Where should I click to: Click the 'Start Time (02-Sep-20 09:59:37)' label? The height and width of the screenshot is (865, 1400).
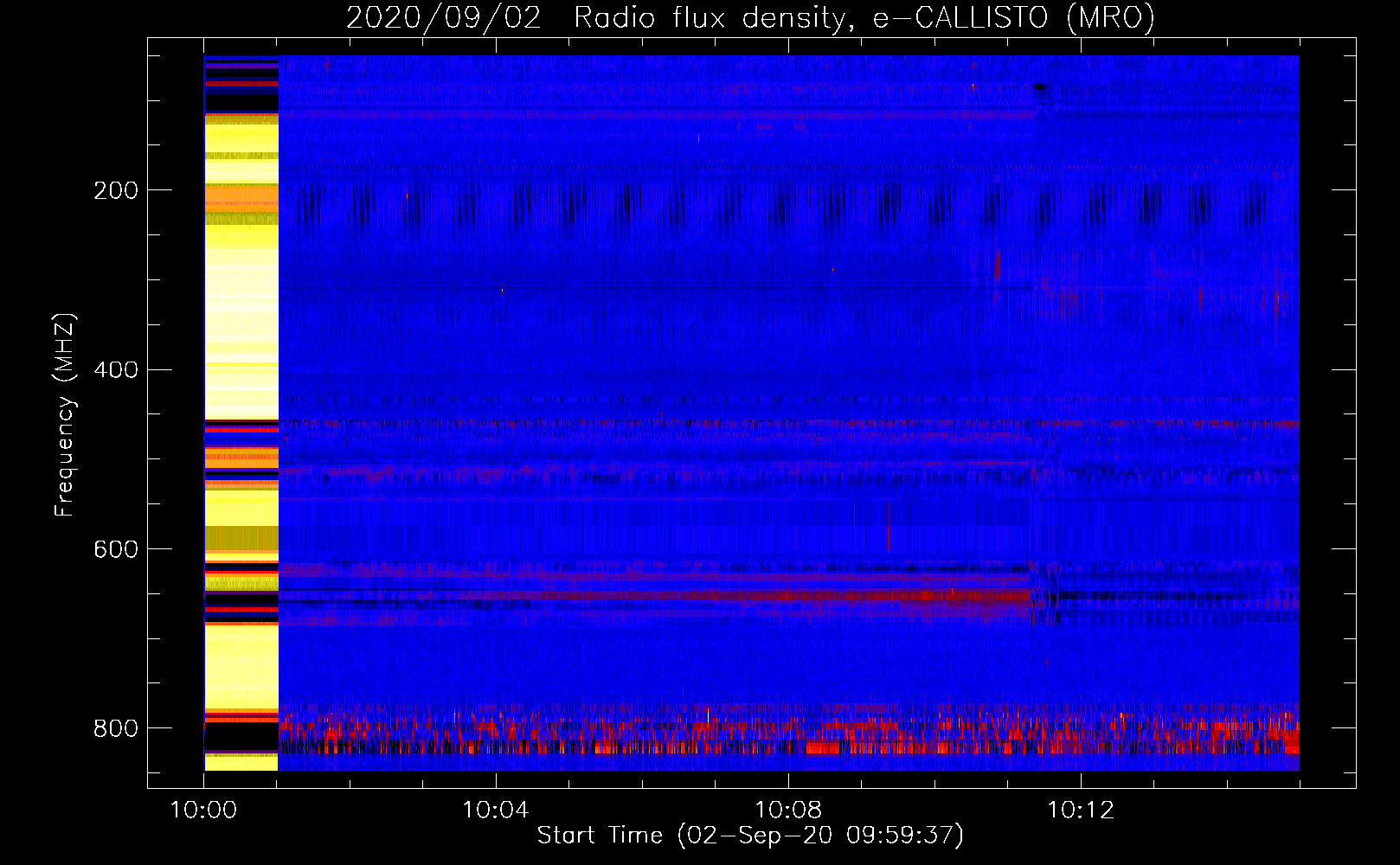click(750, 836)
